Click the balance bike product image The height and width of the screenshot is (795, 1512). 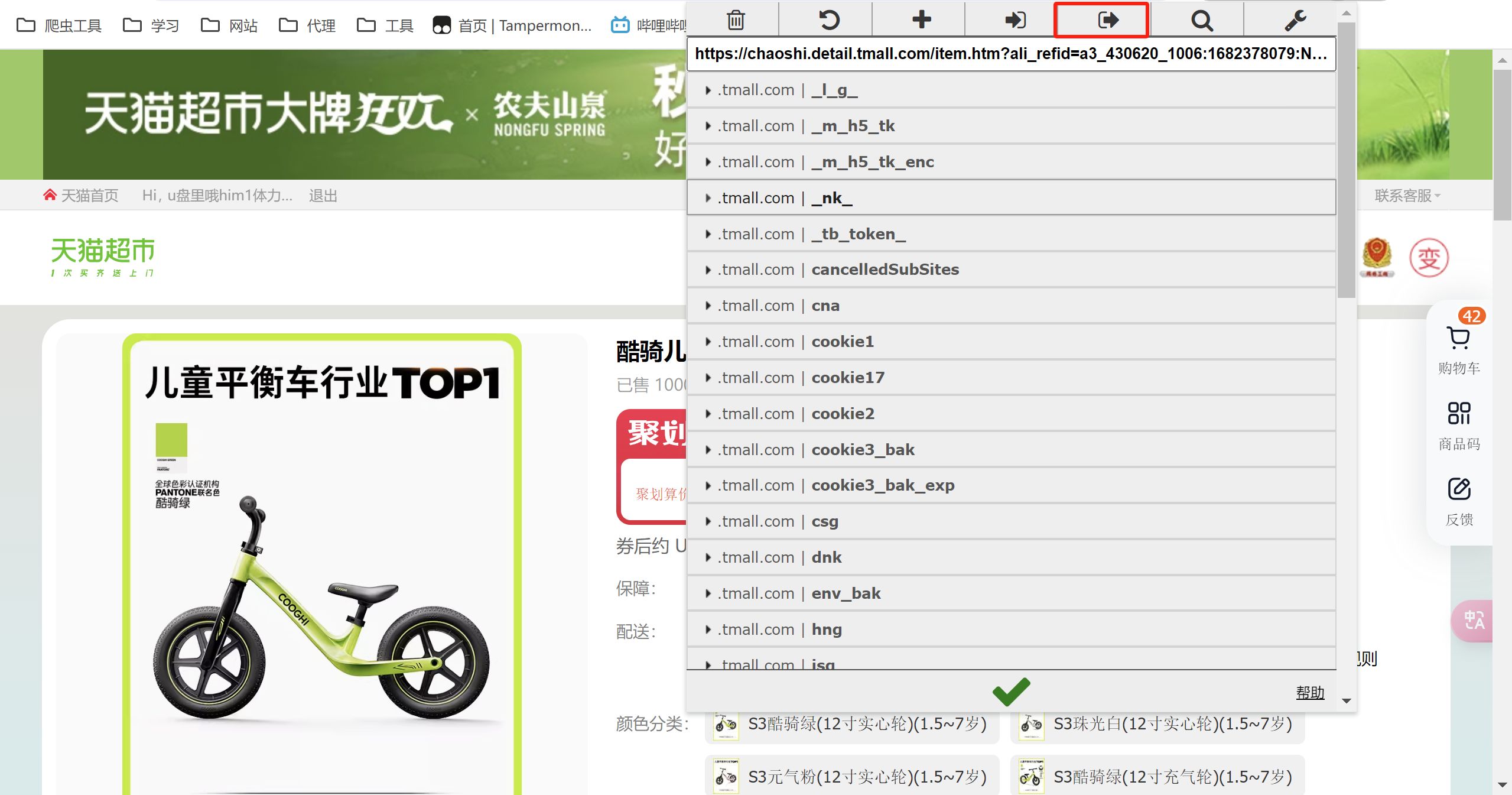point(322,564)
